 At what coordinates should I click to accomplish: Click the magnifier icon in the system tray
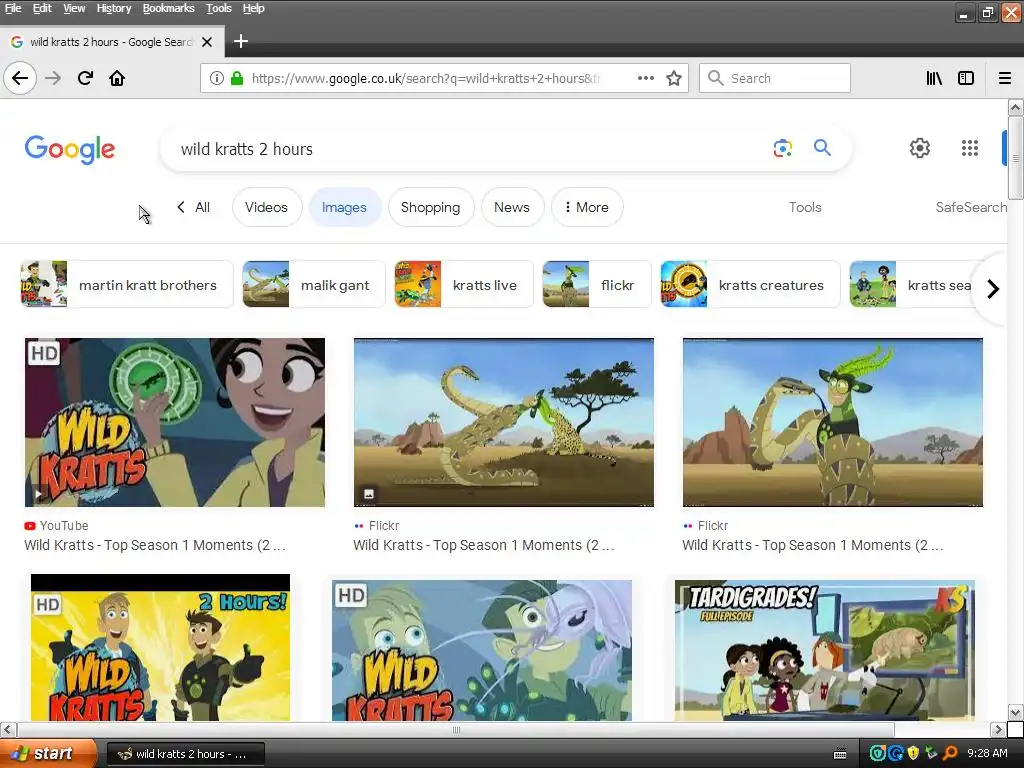950,754
